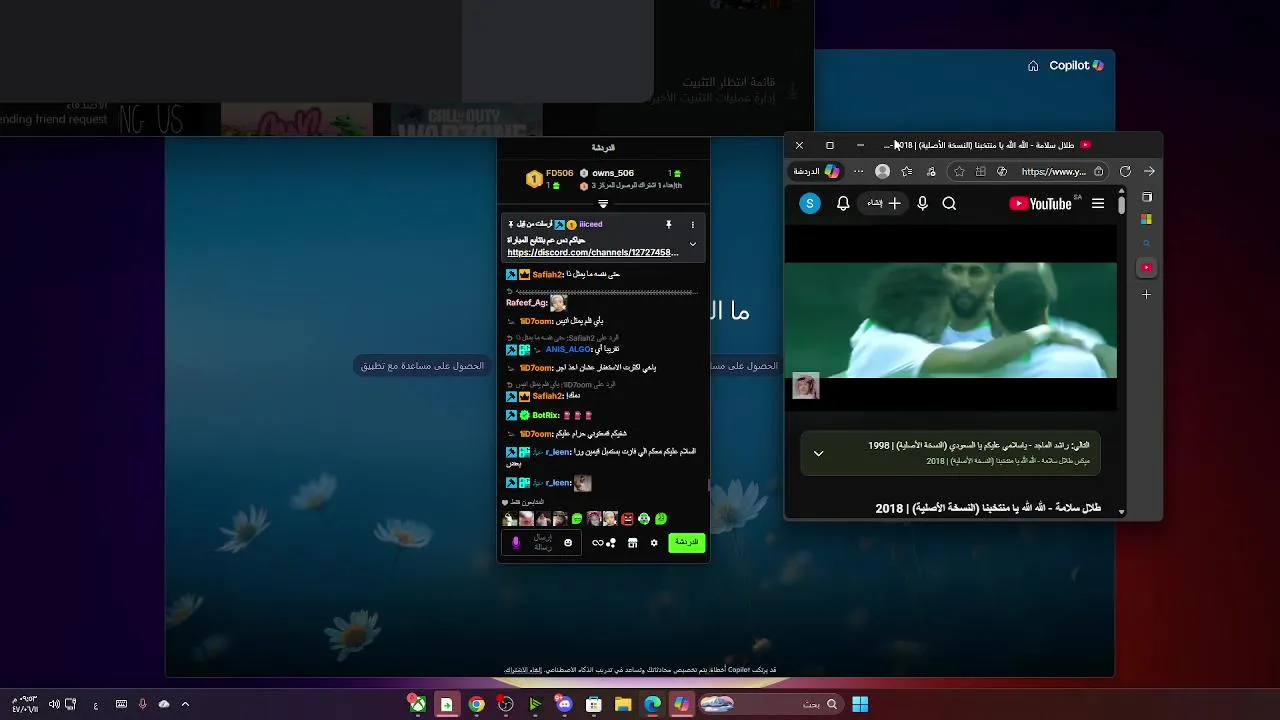Open Microsoft 365 icon in Edge sidebar
1280x720 pixels.
pos(1147,220)
